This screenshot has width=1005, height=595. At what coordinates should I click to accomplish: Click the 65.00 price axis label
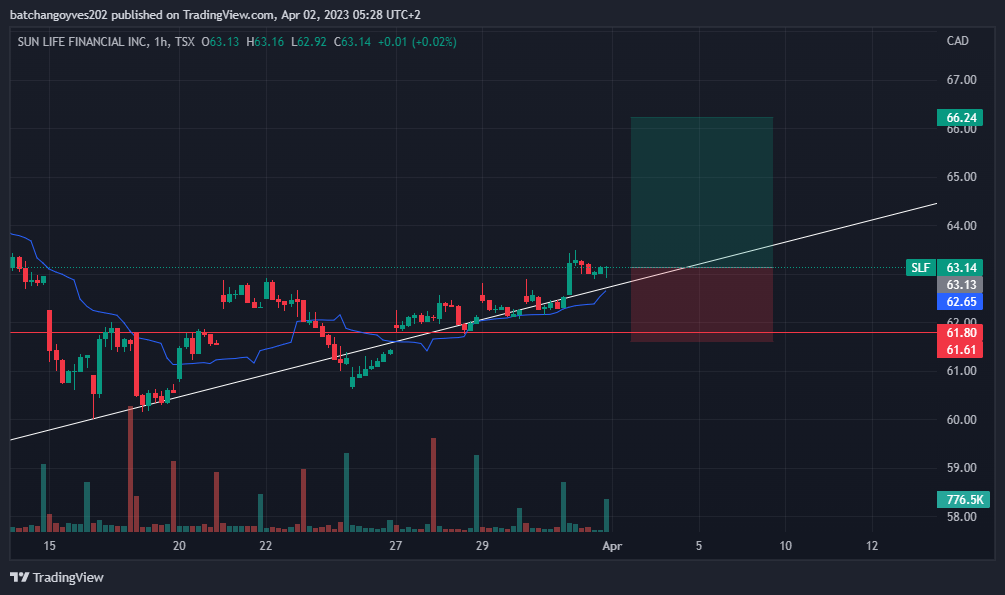[x=961, y=176]
